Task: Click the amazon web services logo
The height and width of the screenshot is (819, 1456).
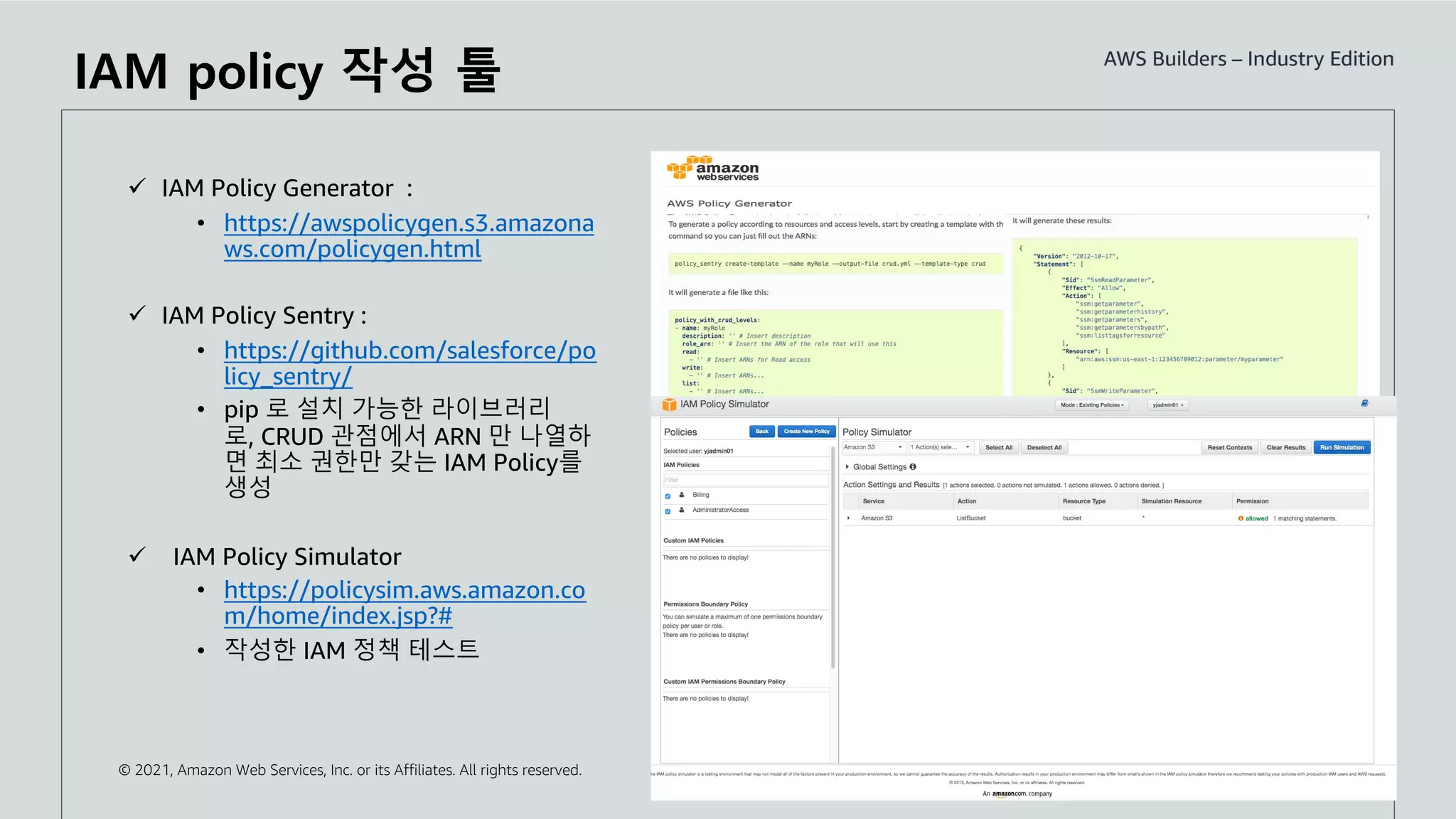Action: point(712,168)
